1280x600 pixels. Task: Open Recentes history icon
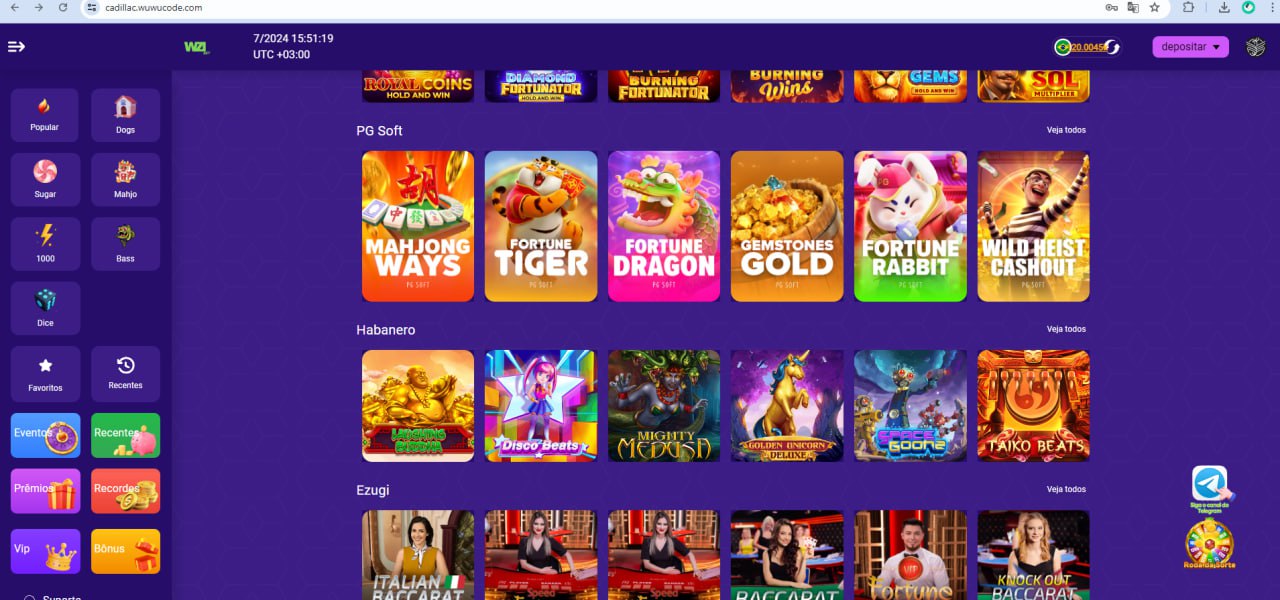125,374
